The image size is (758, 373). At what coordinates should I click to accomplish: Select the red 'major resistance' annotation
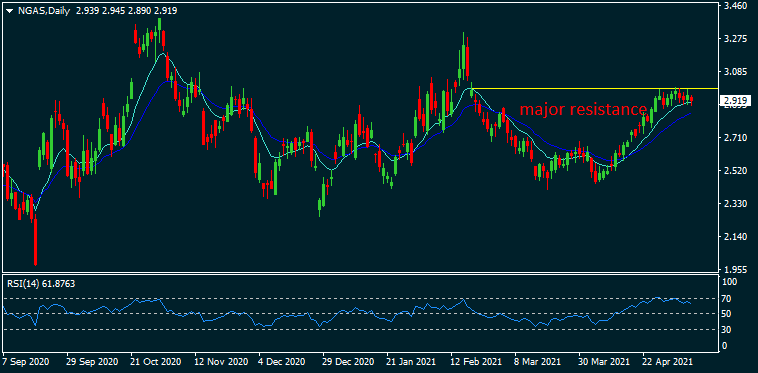click(583, 110)
